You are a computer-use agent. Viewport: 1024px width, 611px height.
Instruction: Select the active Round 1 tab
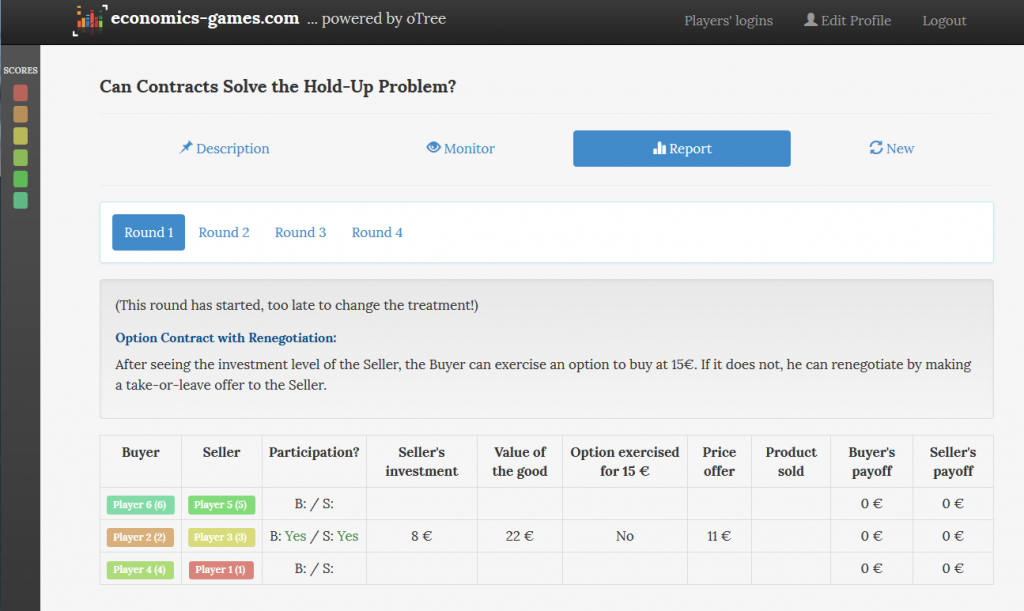[x=148, y=232]
